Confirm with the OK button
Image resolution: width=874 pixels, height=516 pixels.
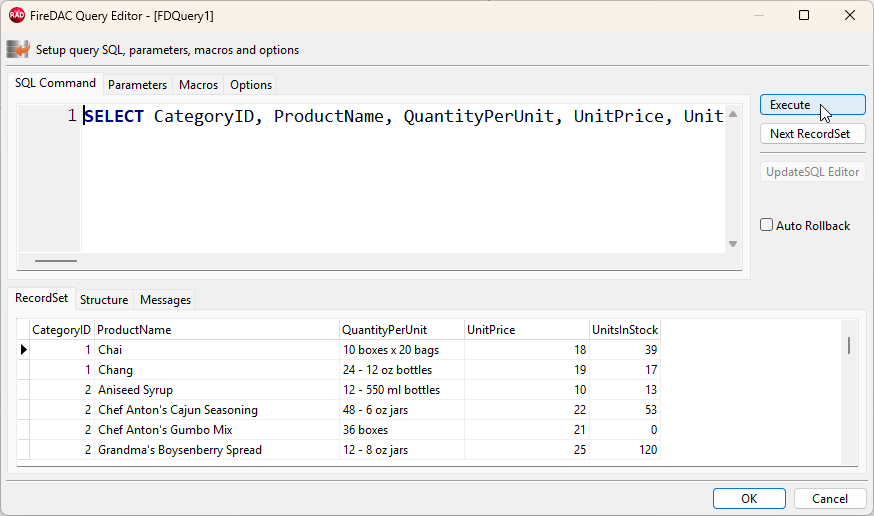[749, 499]
